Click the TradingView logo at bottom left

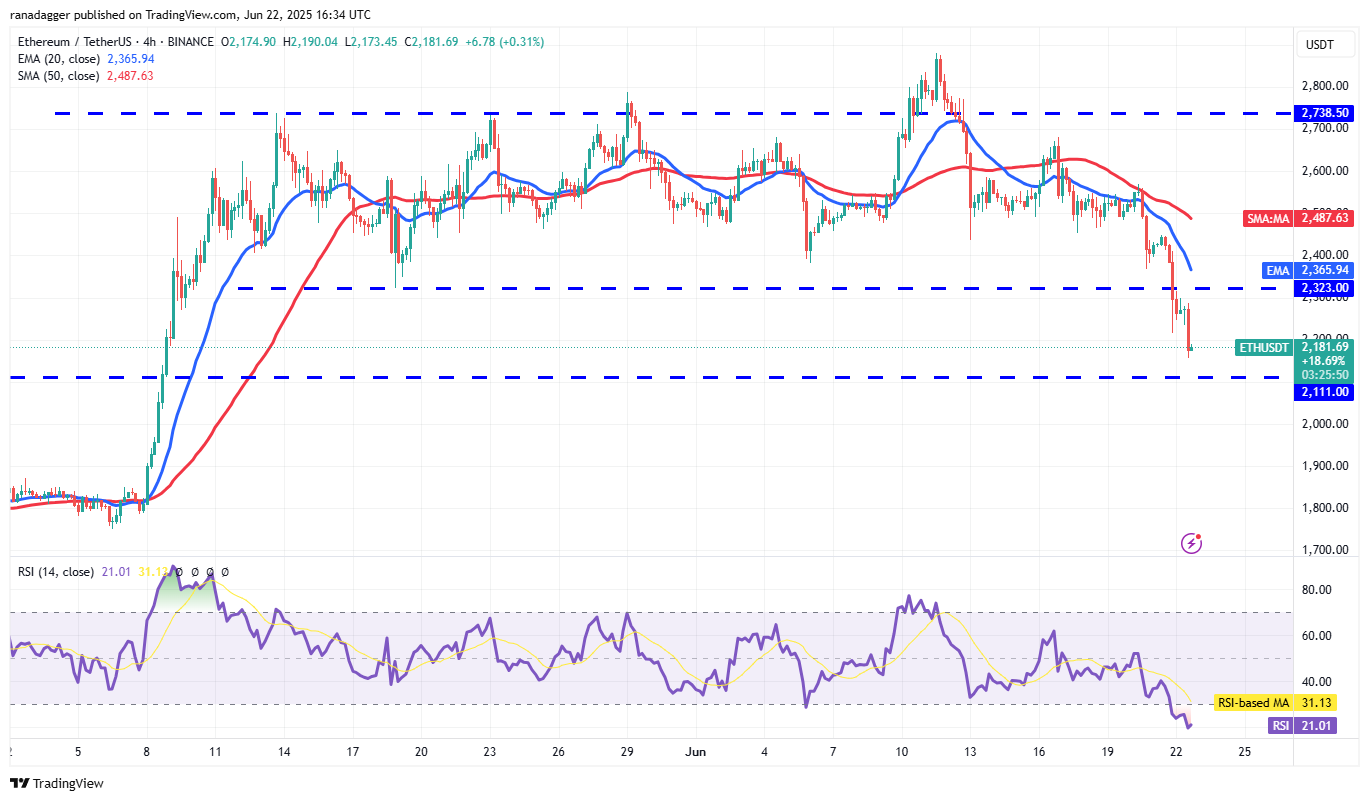coord(57,783)
